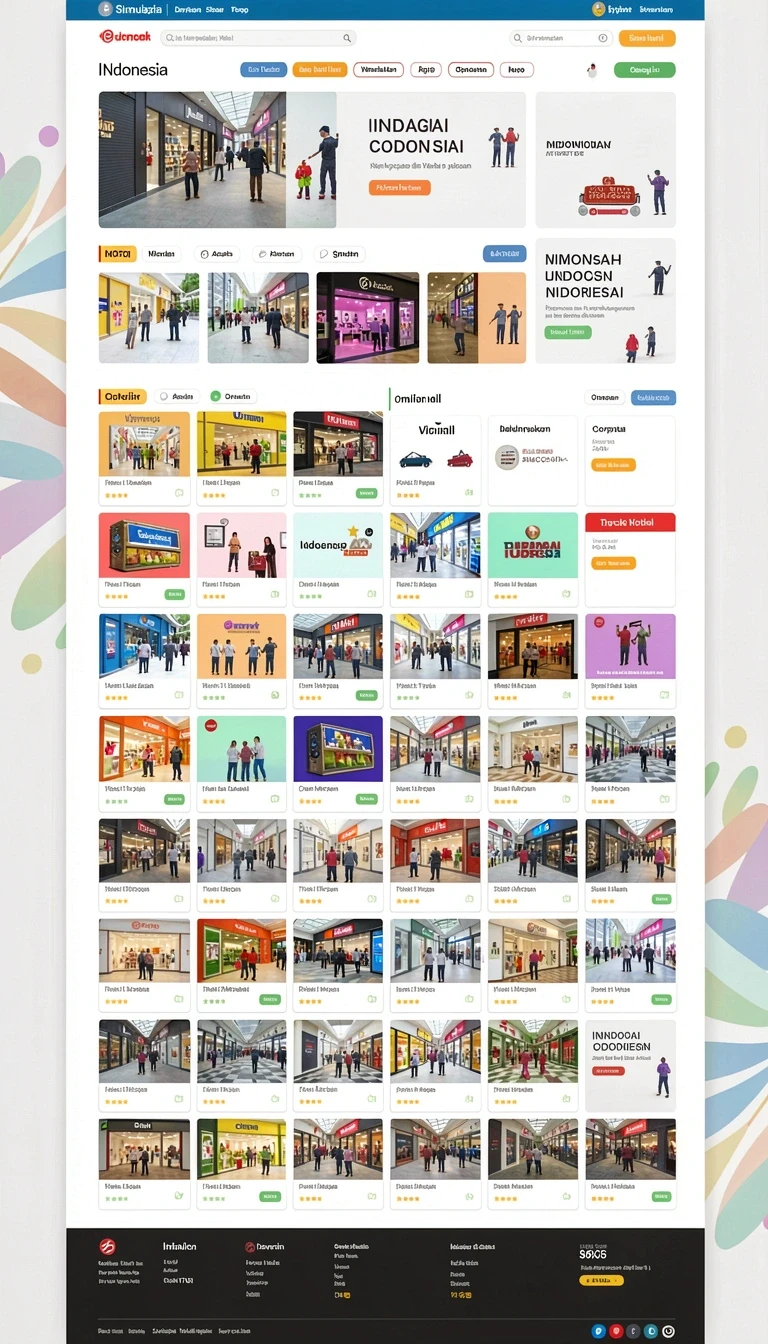Select the Asuian radio option
The height and width of the screenshot is (1344, 768).
point(175,396)
